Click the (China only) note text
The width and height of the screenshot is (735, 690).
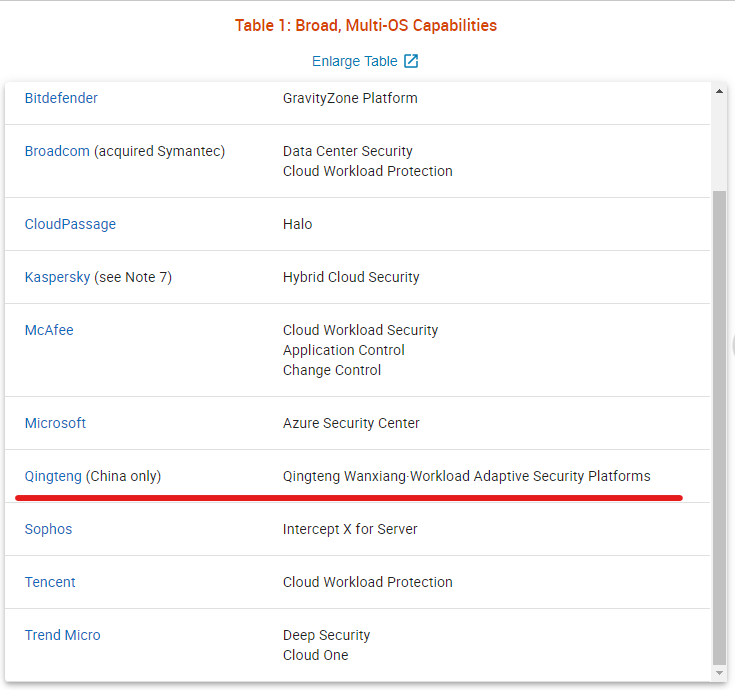[123, 476]
